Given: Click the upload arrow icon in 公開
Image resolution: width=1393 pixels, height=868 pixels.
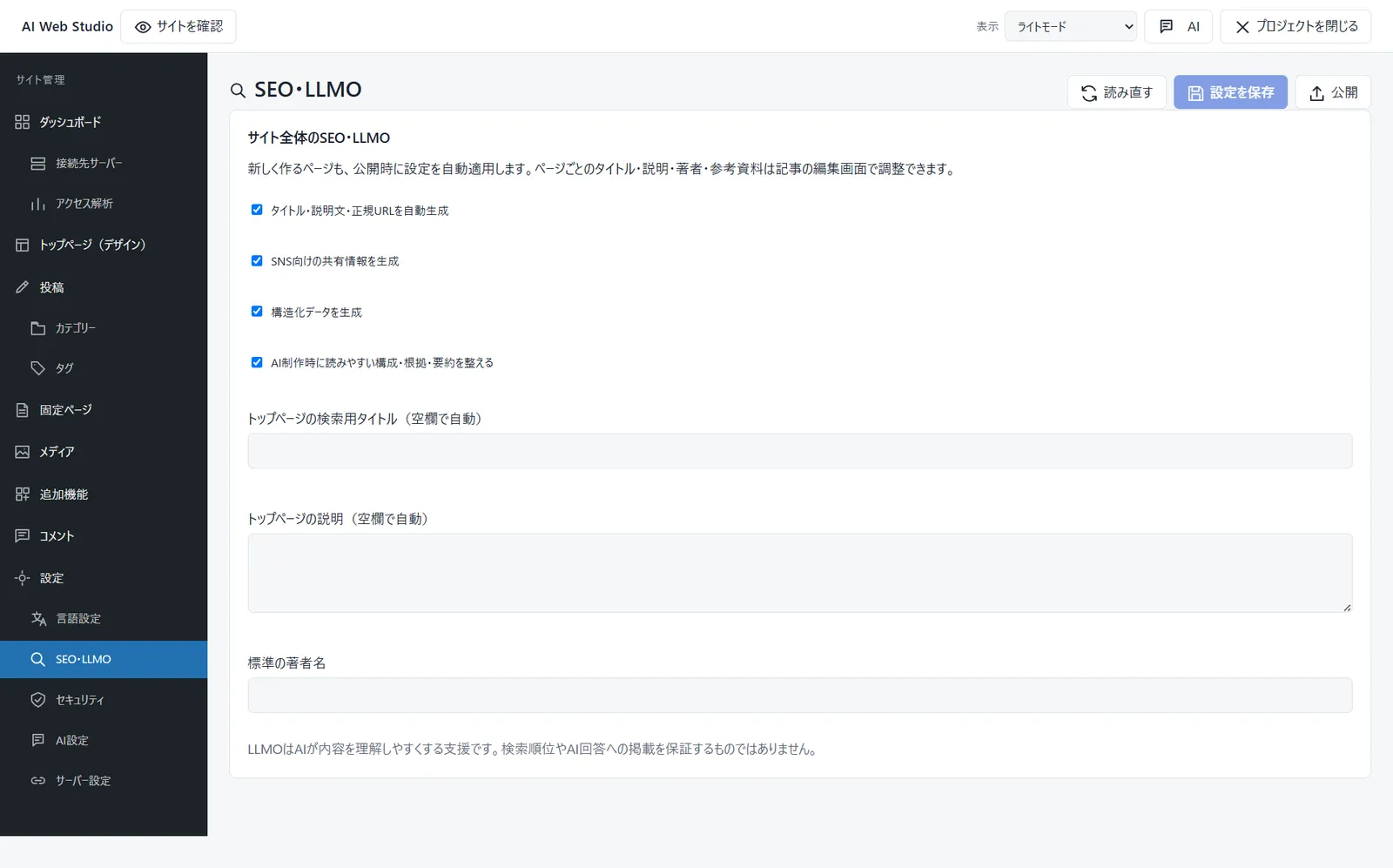Looking at the screenshot, I should tap(1317, 93).
